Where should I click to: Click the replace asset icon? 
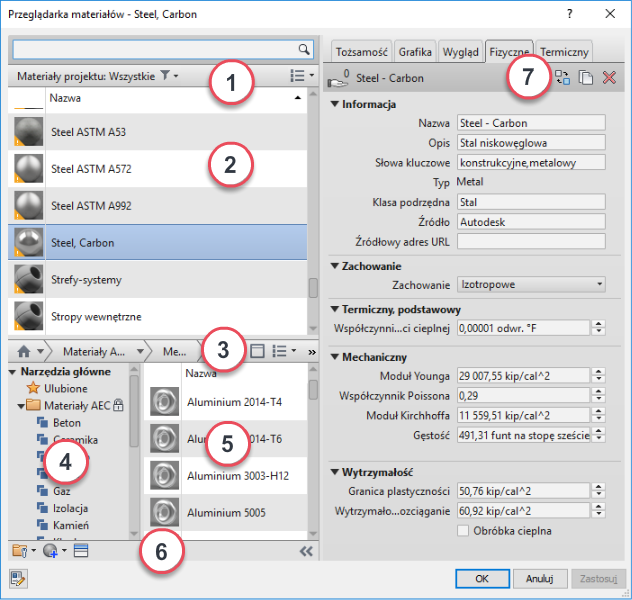point(562,77)
